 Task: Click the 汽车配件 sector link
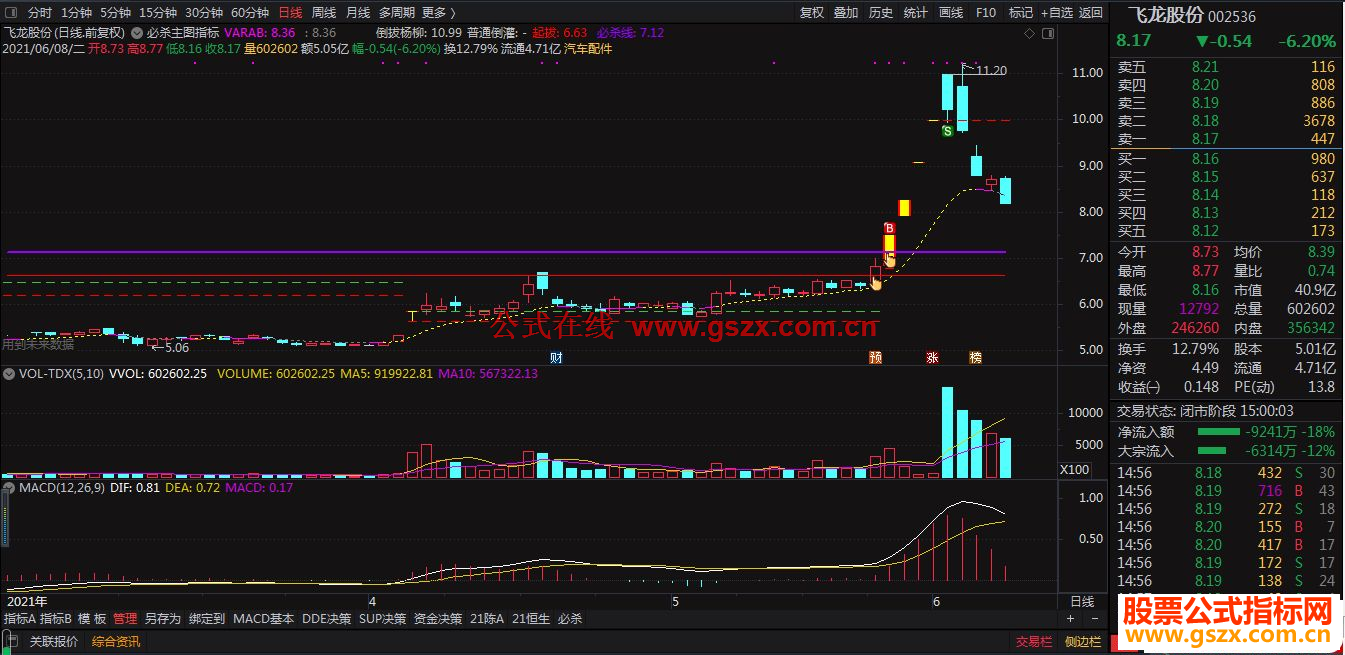point(588,48)
